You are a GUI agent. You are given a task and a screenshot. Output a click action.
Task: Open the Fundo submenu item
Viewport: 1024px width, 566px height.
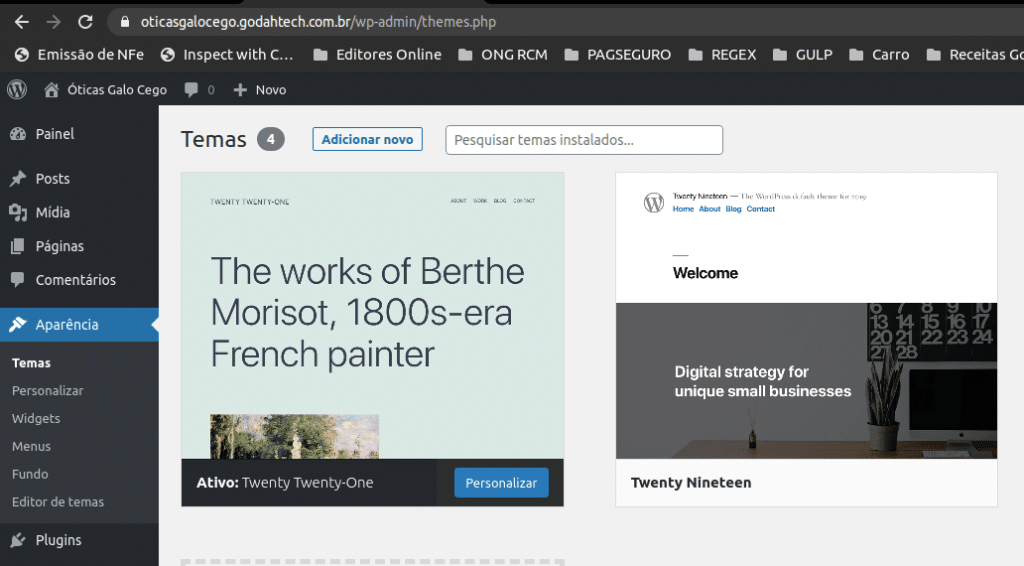point(30,474)
